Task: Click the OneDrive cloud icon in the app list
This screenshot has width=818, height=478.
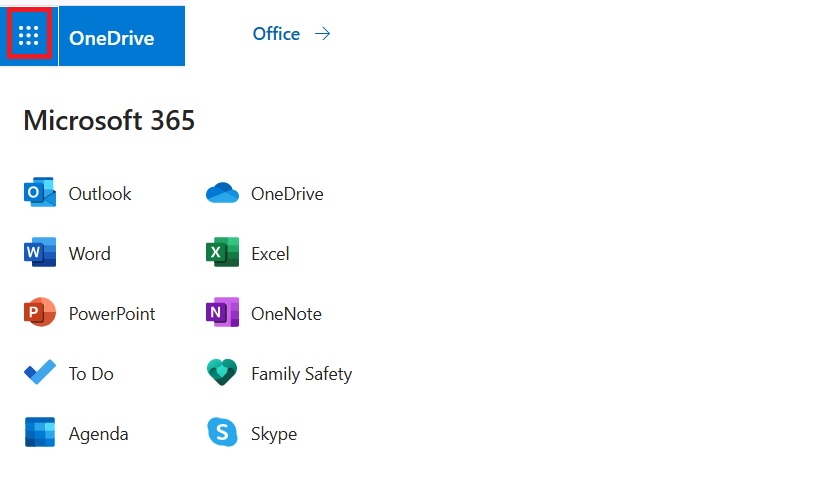Action: [x=222, y=194]
